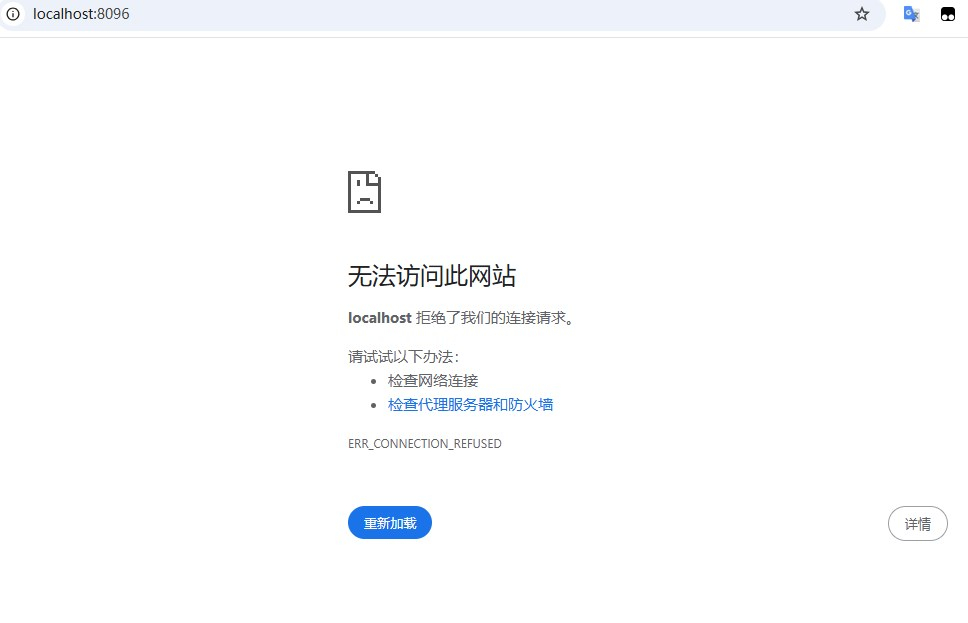
Task: Click the site information icon in address bar
Action: tap(13, 14)
